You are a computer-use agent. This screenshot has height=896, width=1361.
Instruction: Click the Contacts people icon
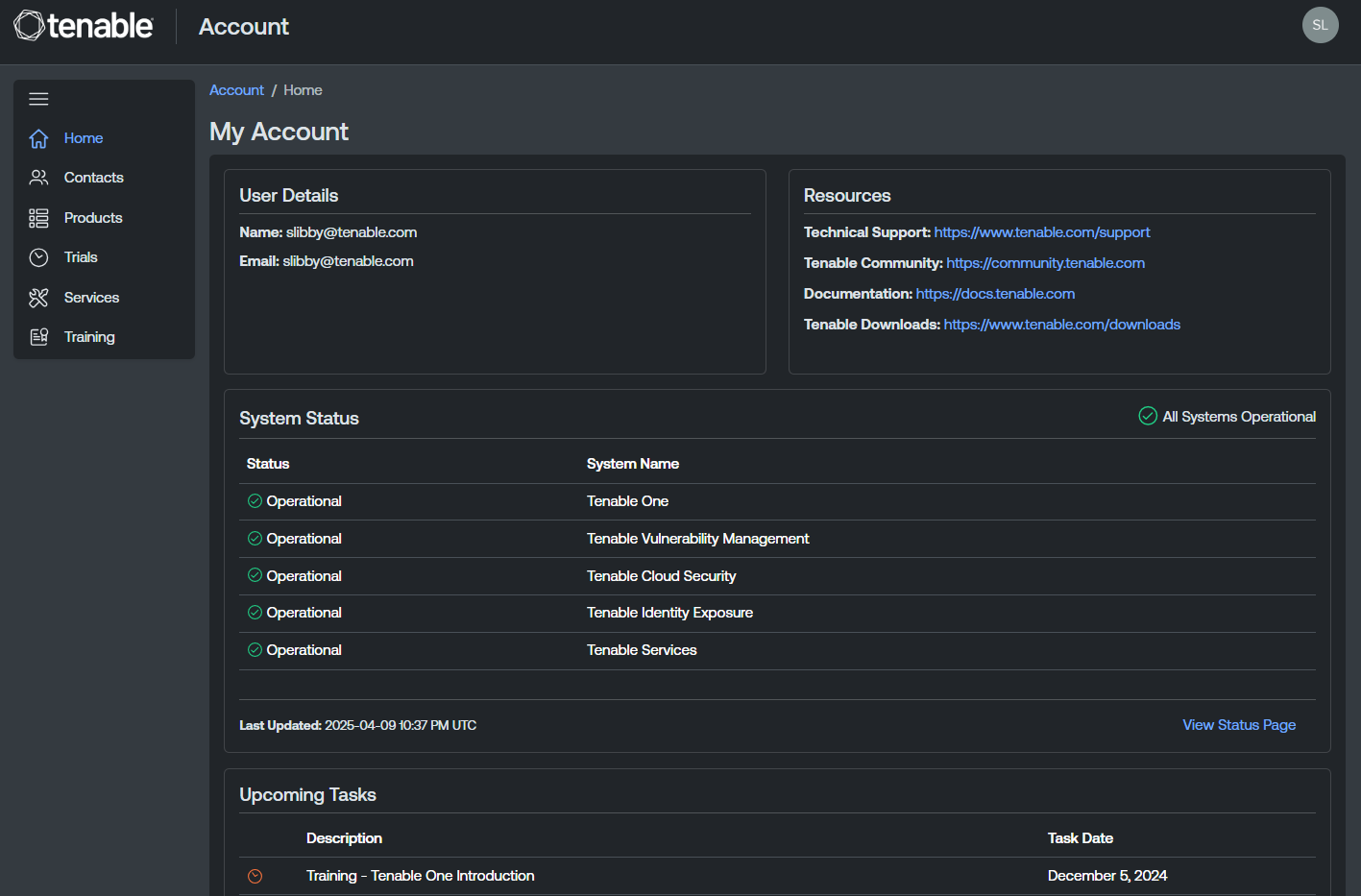pos(38,178)
